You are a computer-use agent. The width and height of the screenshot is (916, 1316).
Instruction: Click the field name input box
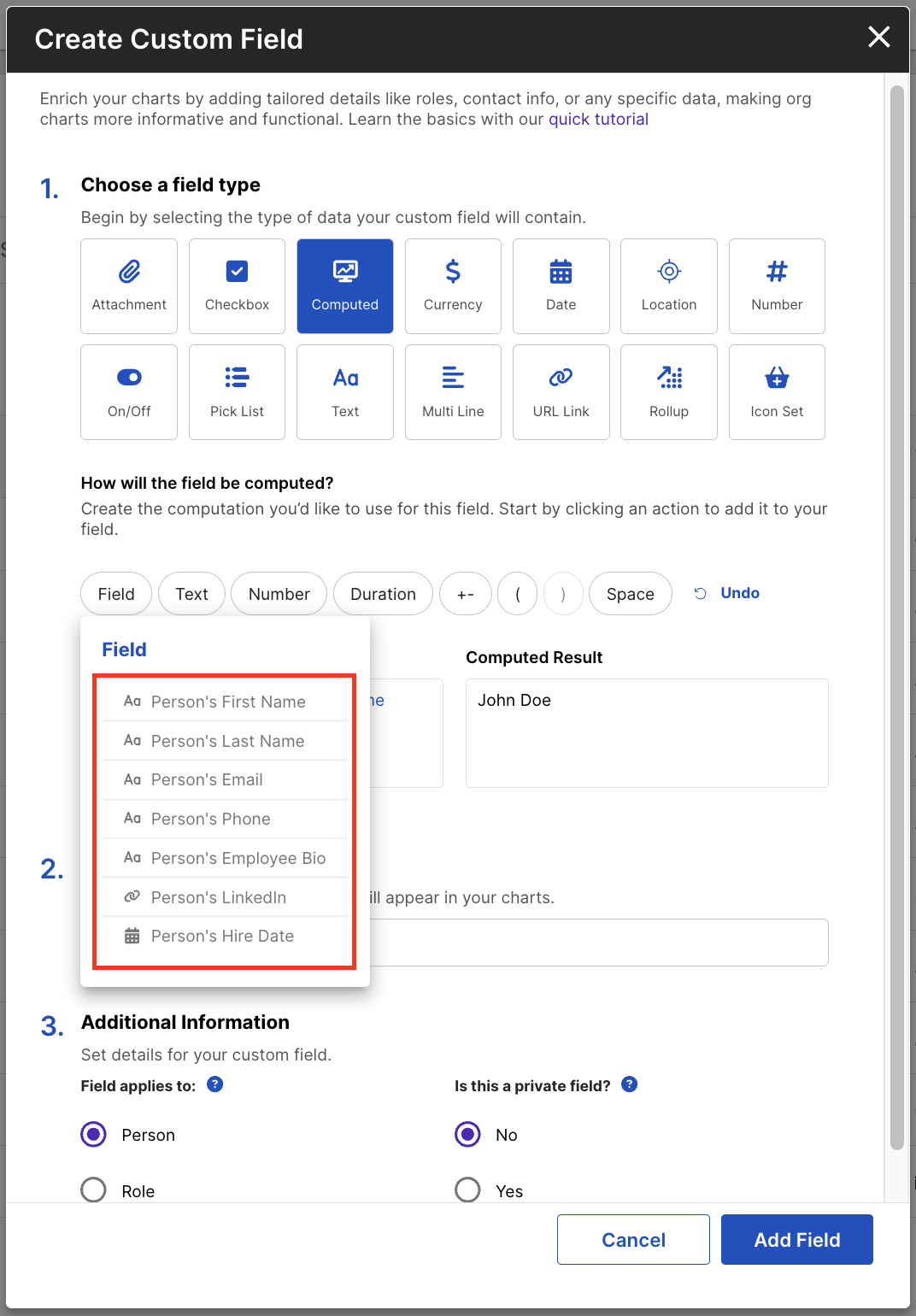point(599,943)
